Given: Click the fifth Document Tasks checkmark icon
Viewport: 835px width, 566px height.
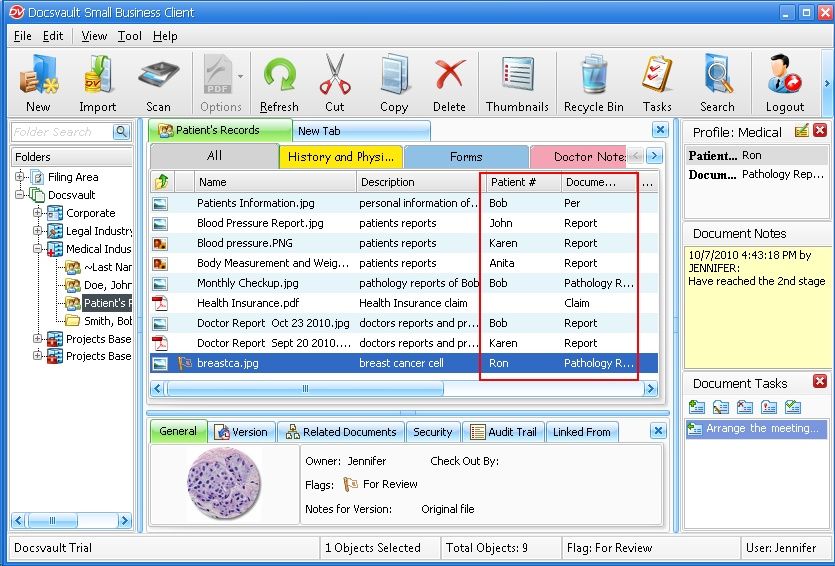Looking at the screenshot, I should (793, 407).
